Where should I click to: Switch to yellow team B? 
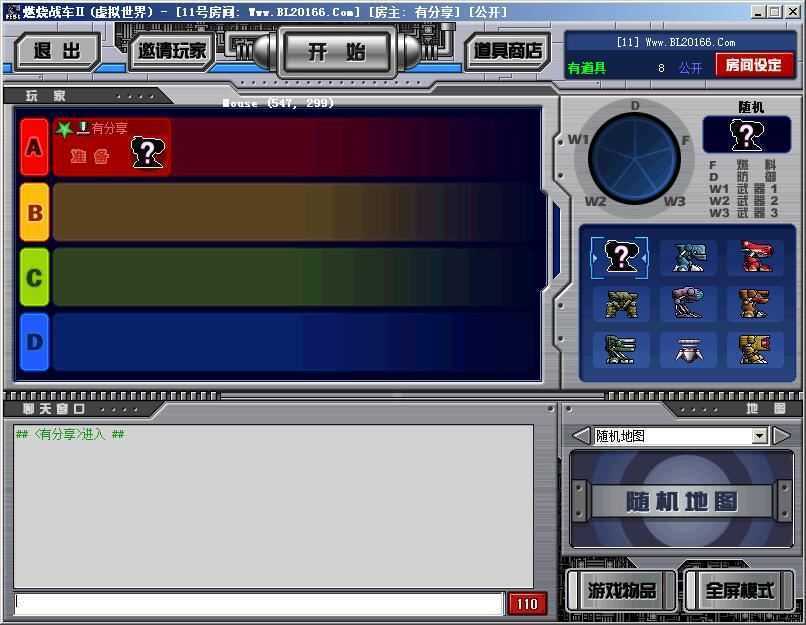pyautogui.click(x=35, y=212)
